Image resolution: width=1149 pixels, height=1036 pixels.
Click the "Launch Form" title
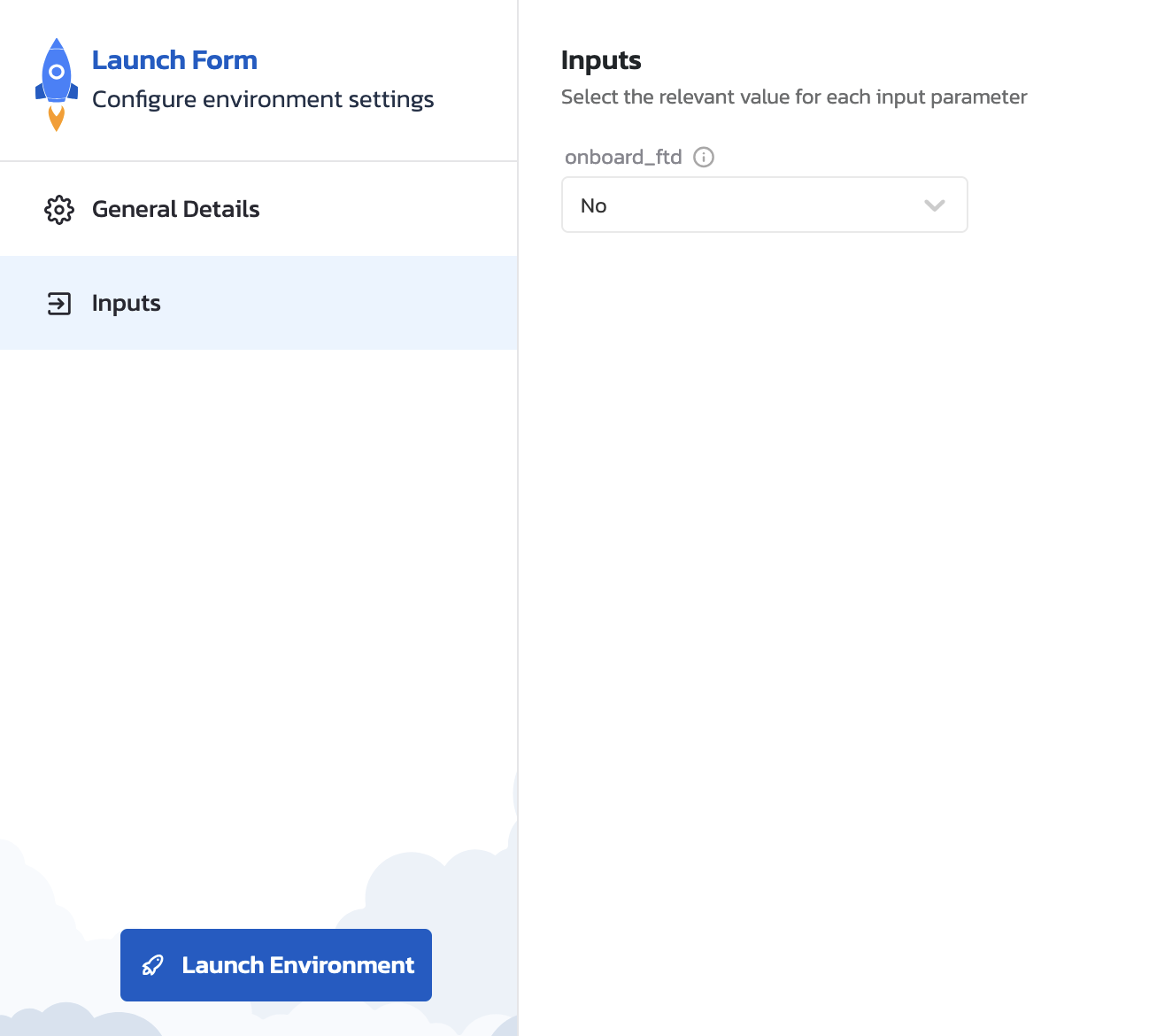[x=174, y=60]
